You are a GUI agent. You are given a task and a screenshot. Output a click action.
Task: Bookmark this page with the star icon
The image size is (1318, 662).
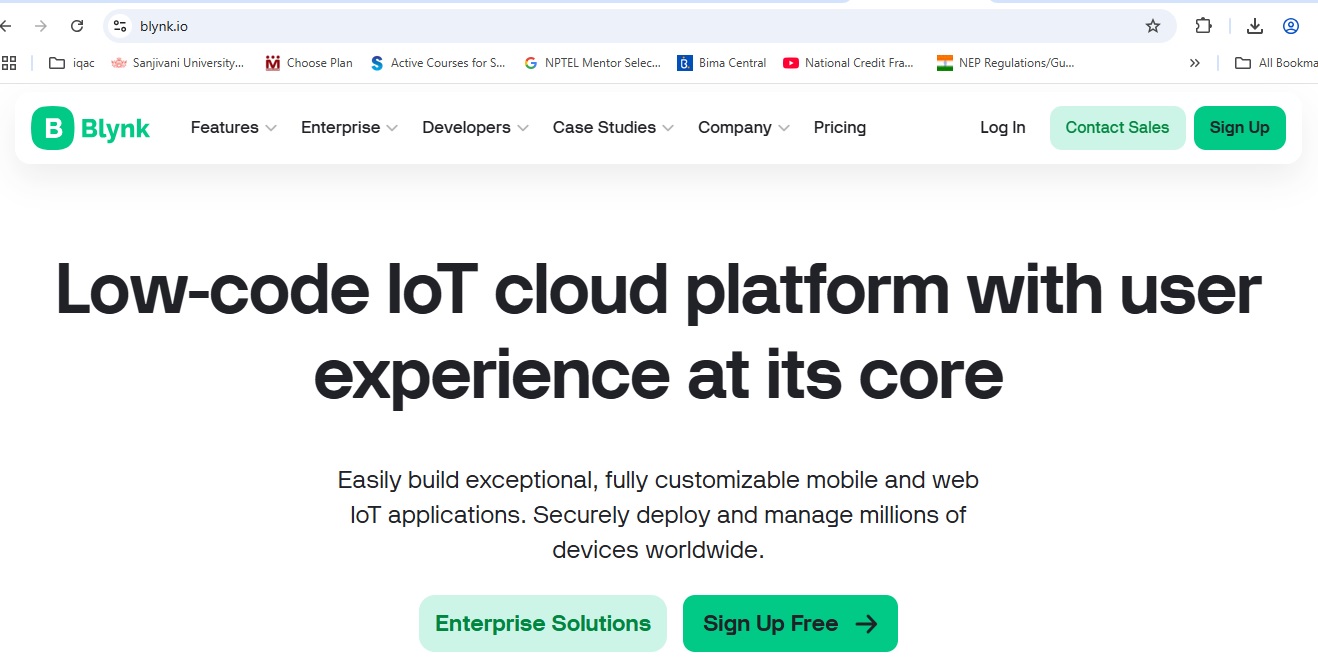tap(1153, 26)
